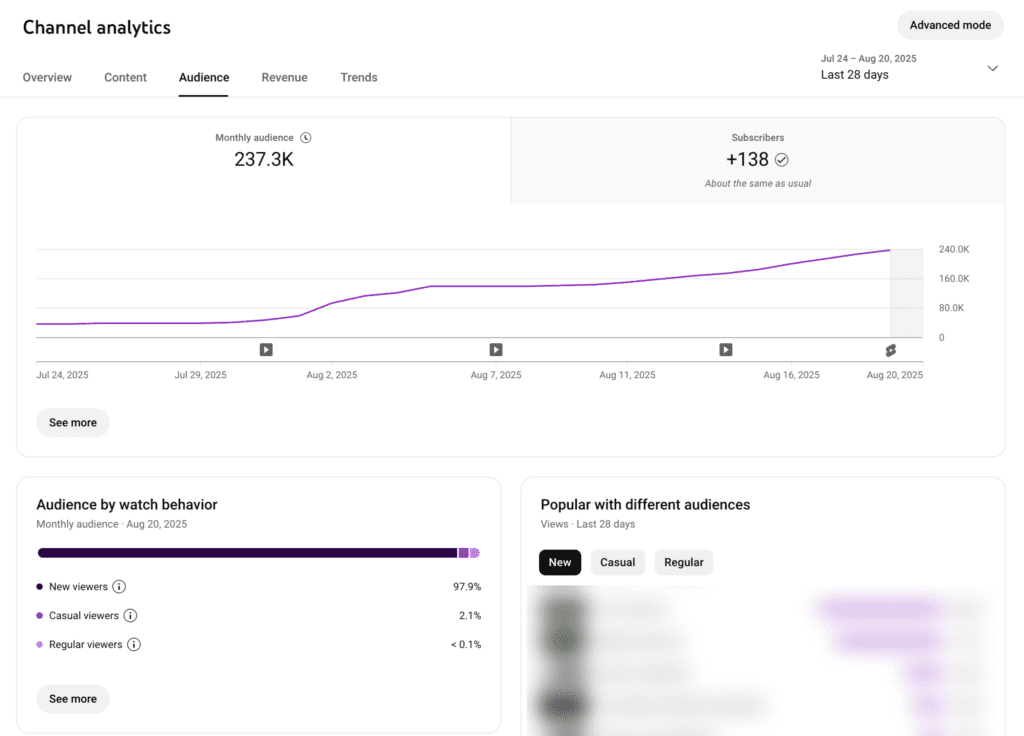Click See more under the audience chart
Viewport: 1024px width, 736px height.
(x=72, y=423)
